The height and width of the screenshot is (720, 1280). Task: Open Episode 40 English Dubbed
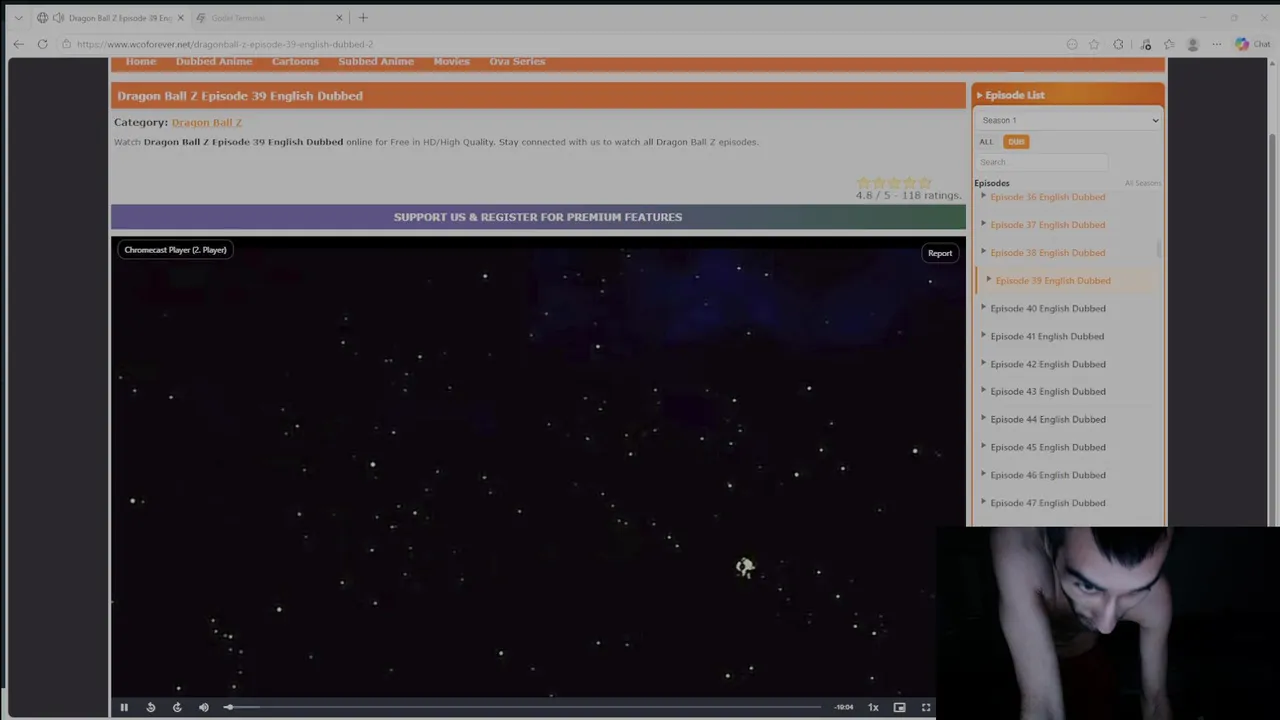tap(1047, 309)
